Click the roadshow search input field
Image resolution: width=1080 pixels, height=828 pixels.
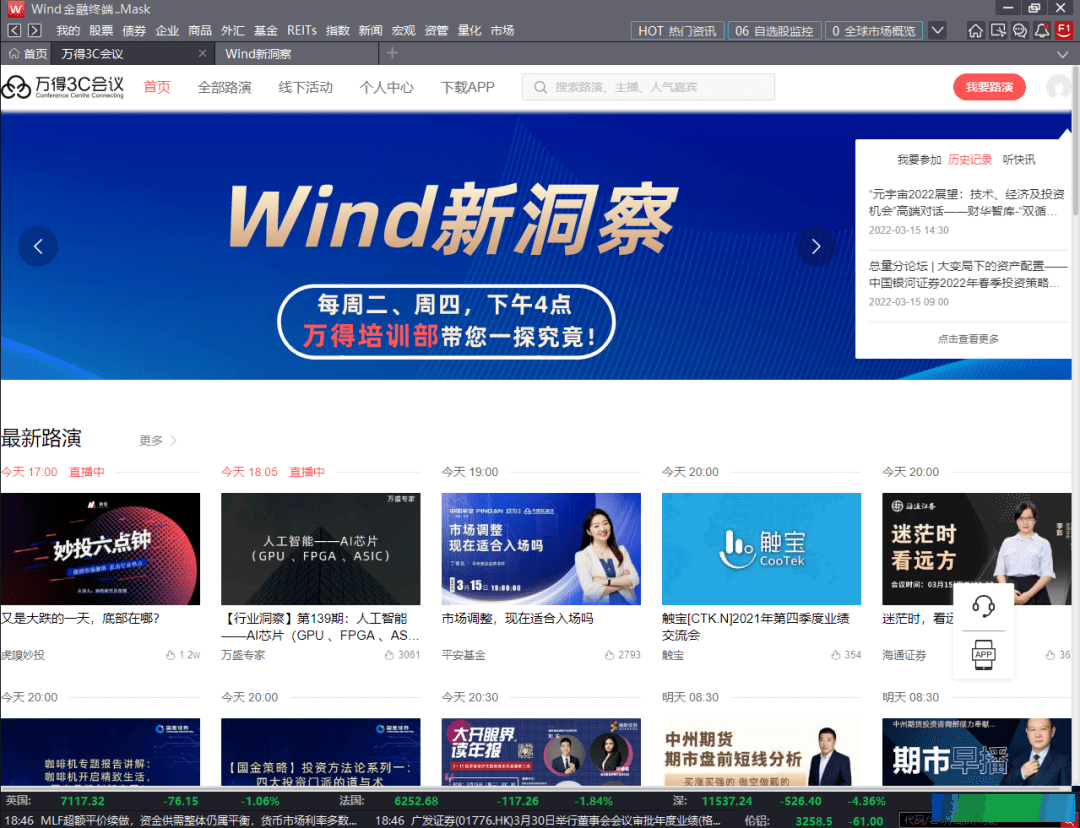pos(648,87)
